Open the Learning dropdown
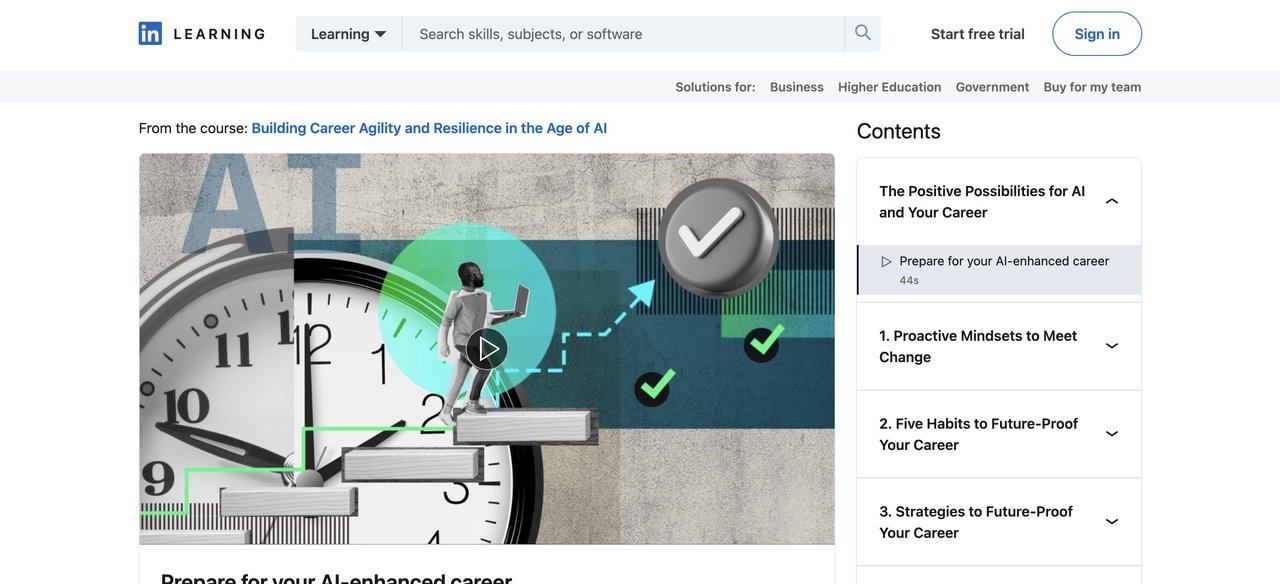Image resolution: width=1280 pixels, height=584 pixels. 349,34
